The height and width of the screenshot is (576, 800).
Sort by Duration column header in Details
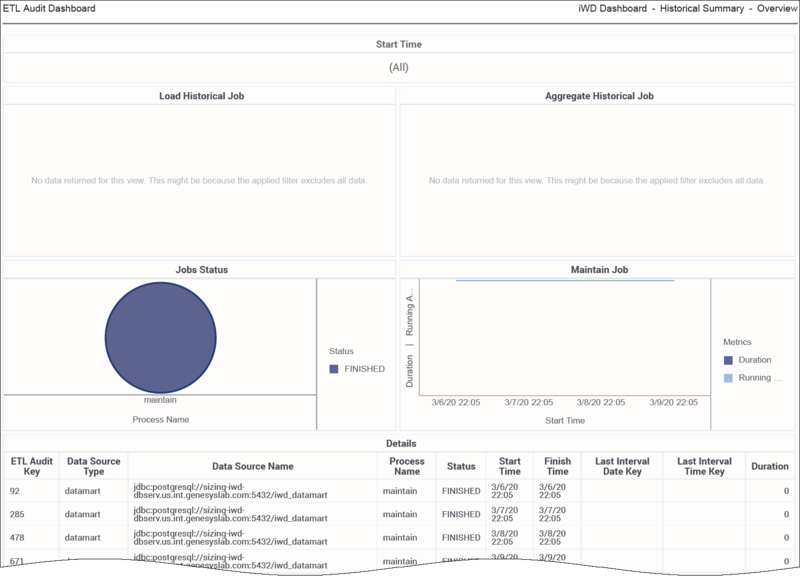click(770, 467)
